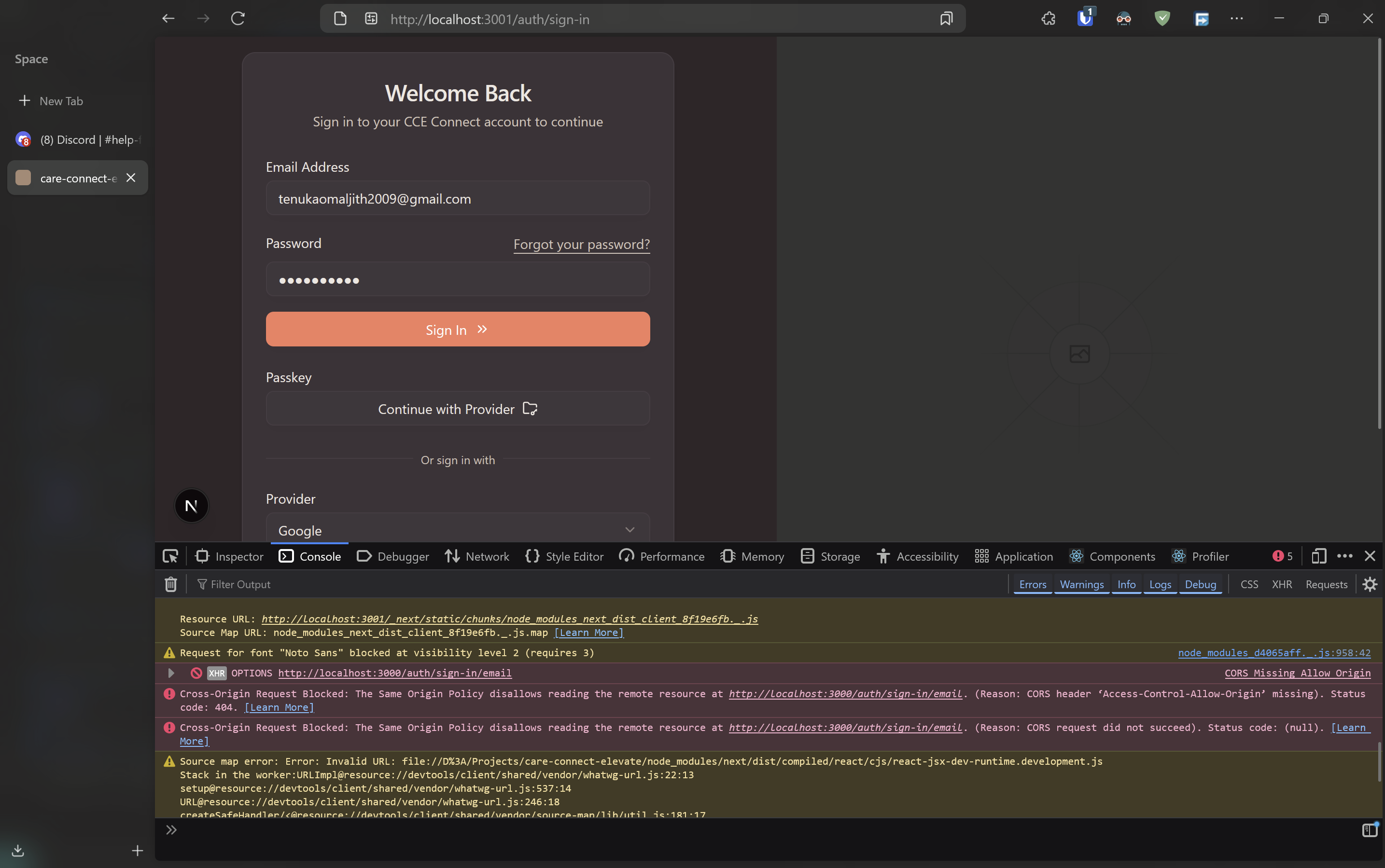The height and width of the screenshot is (868, 1385).
Task: Open the Google provider dropdown
Action: point(457,530)
